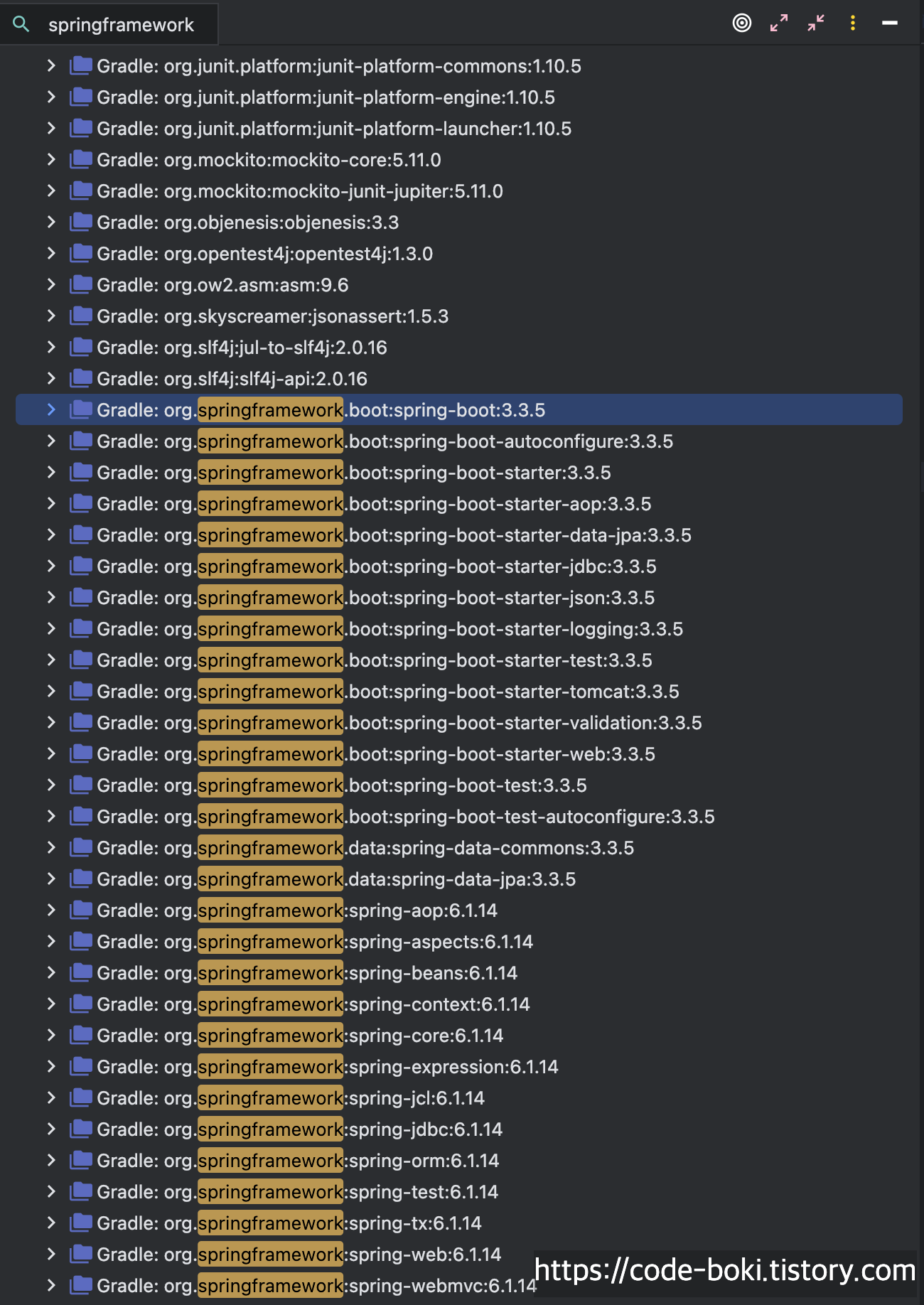Click folder icon of spring-boot-starter-tomcat:3.3.5
The image size is (924, 1305).
[x=81, y=691]
